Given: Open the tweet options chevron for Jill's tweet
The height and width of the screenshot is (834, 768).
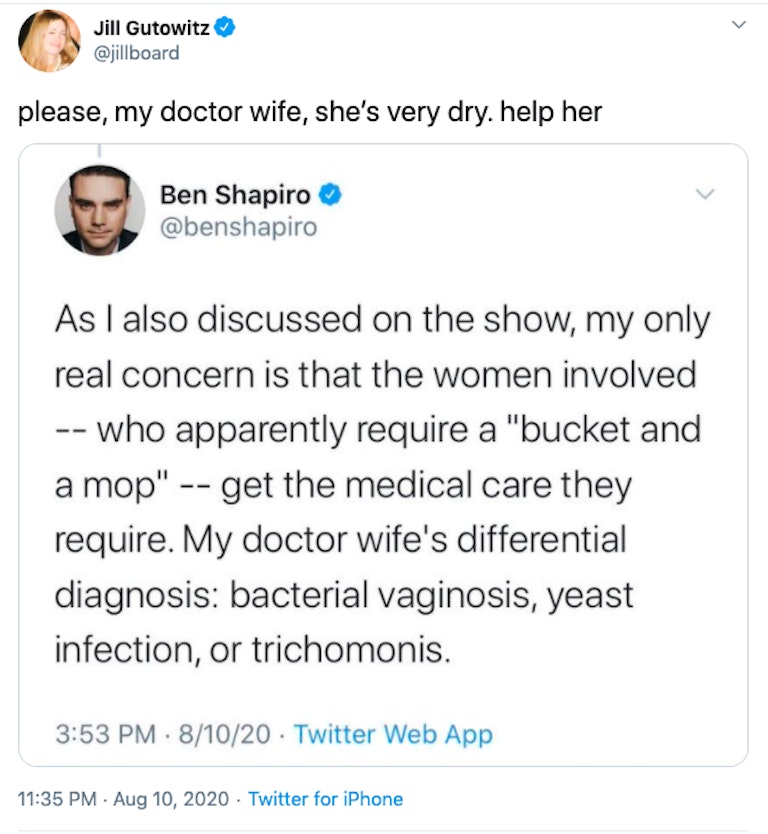Looking at the screenshot, I should click(x=739, y=25).
